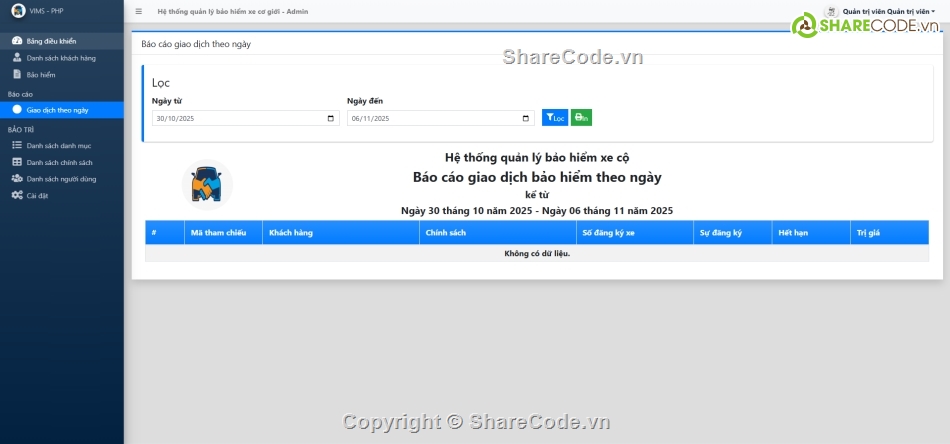
Task: Open calendar picker in Ngày đến field
Action: [525, 119]
